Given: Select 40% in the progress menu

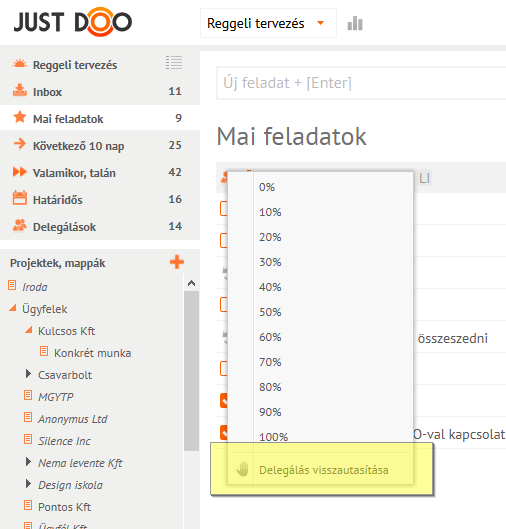Looking at the screenshot, I should click(270, 287).
